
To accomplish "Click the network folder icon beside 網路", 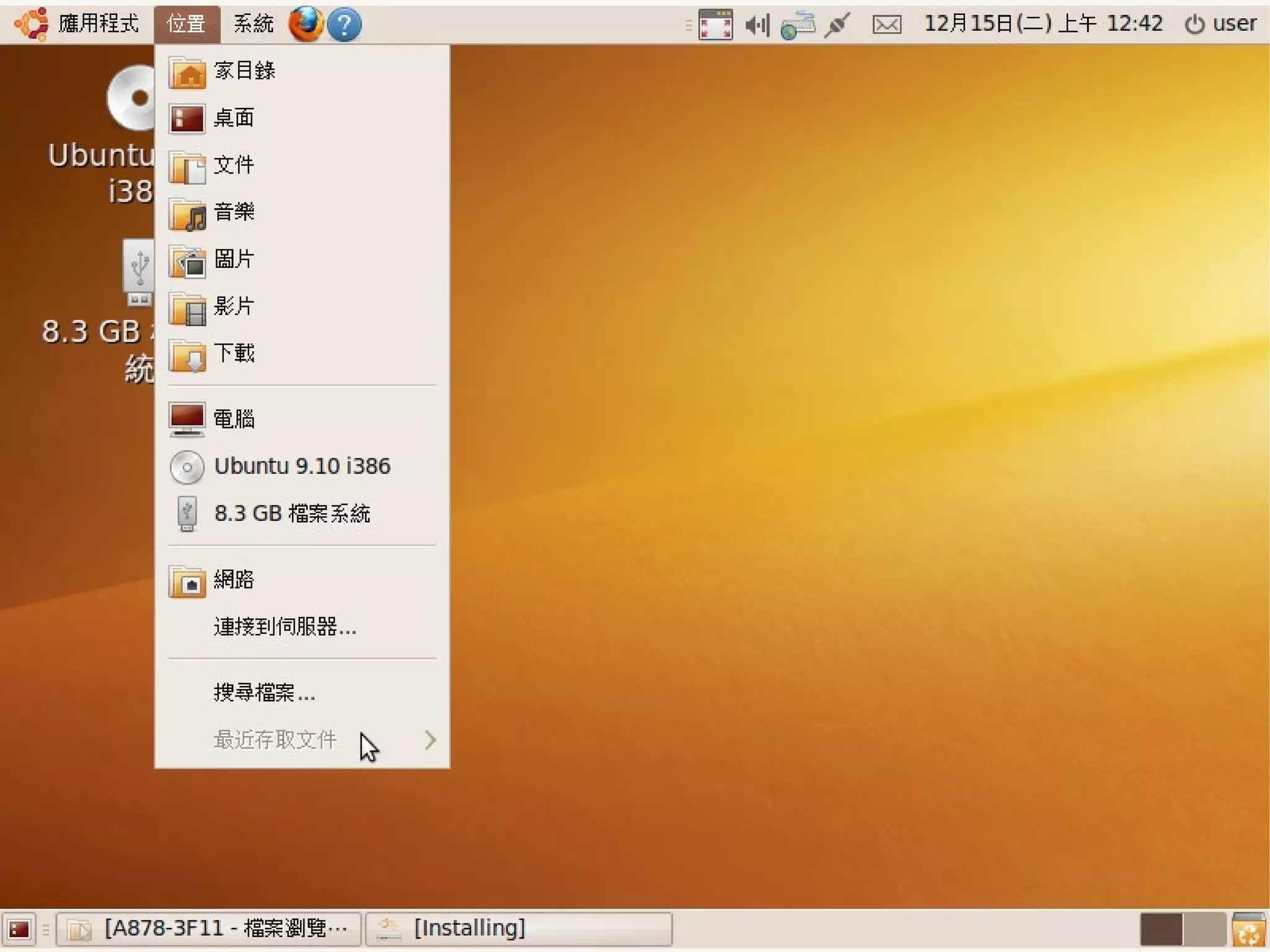I will (187, 581).
